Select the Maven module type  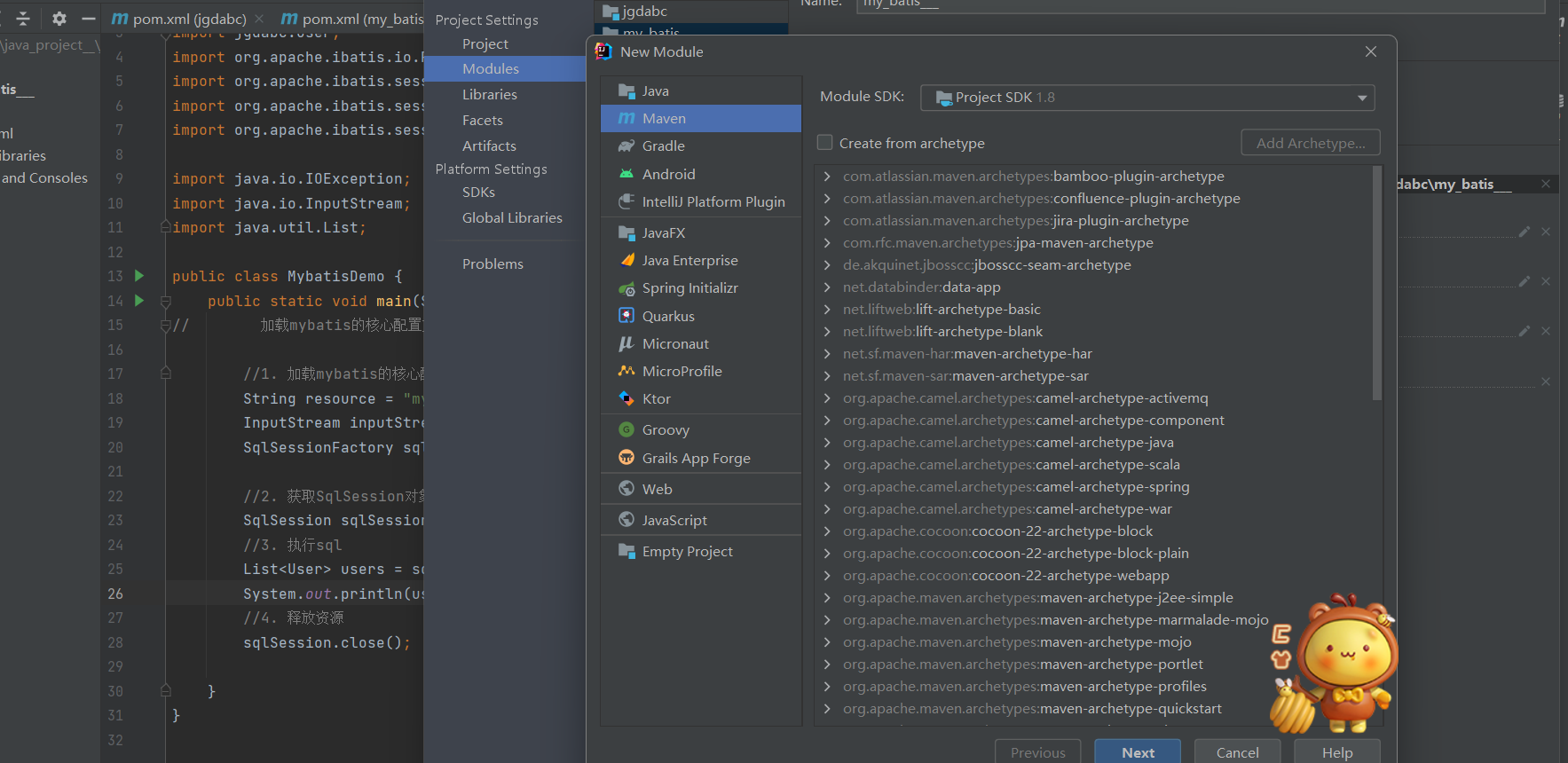click(700, 118)
